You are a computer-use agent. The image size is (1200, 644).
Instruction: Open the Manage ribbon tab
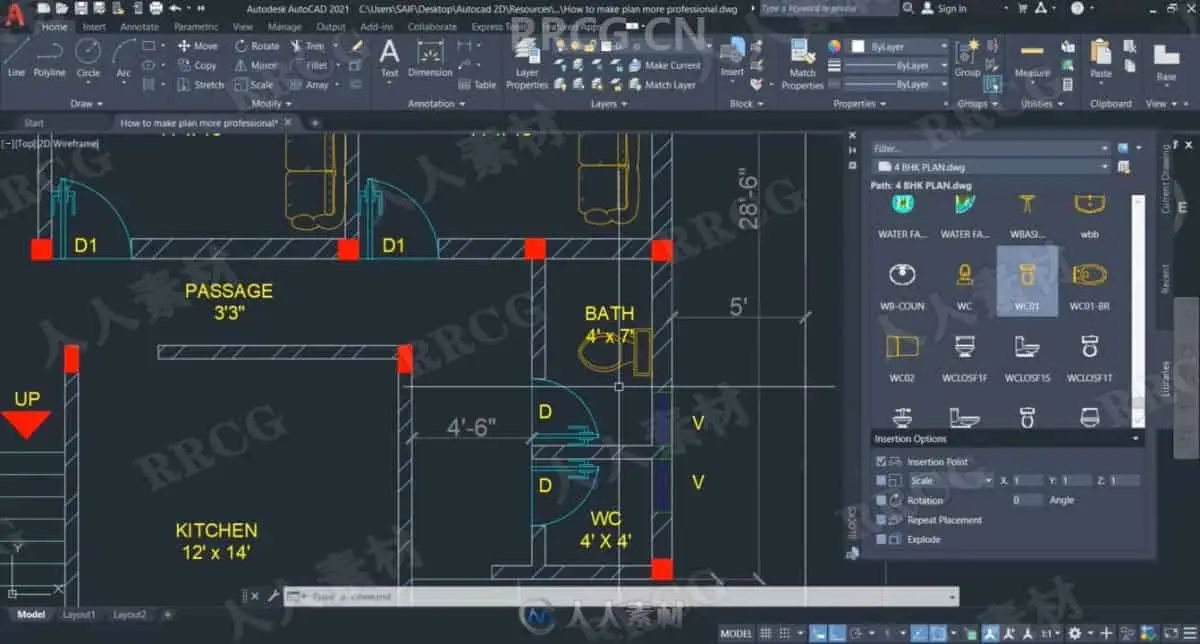point(284,27)
